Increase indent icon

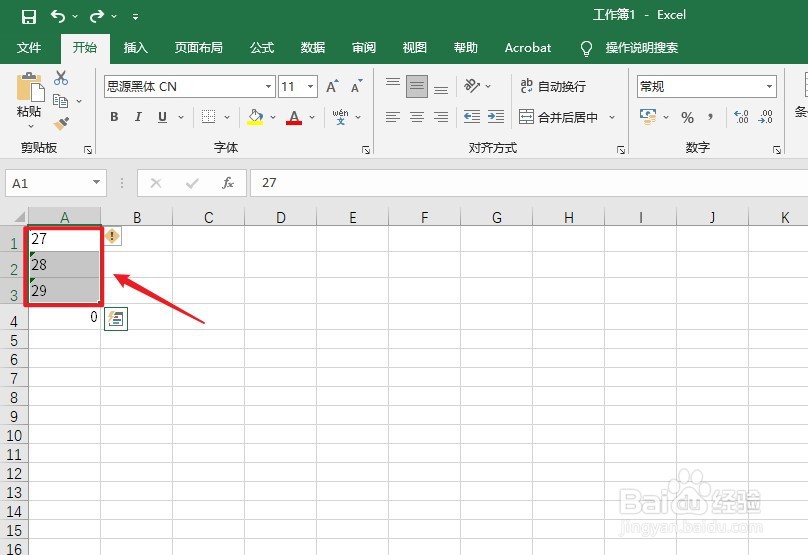coord(496,117)
